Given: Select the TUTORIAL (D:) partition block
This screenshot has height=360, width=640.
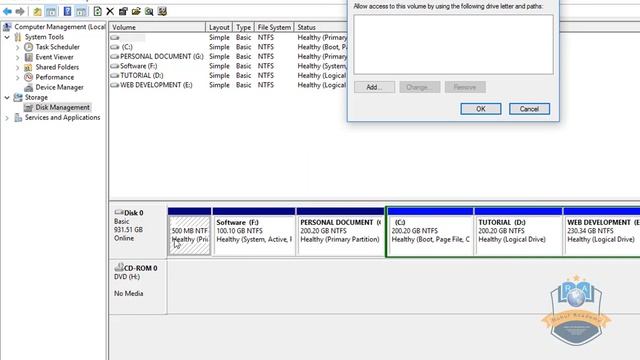Looking at the screenshot, I should pos(518,232).
